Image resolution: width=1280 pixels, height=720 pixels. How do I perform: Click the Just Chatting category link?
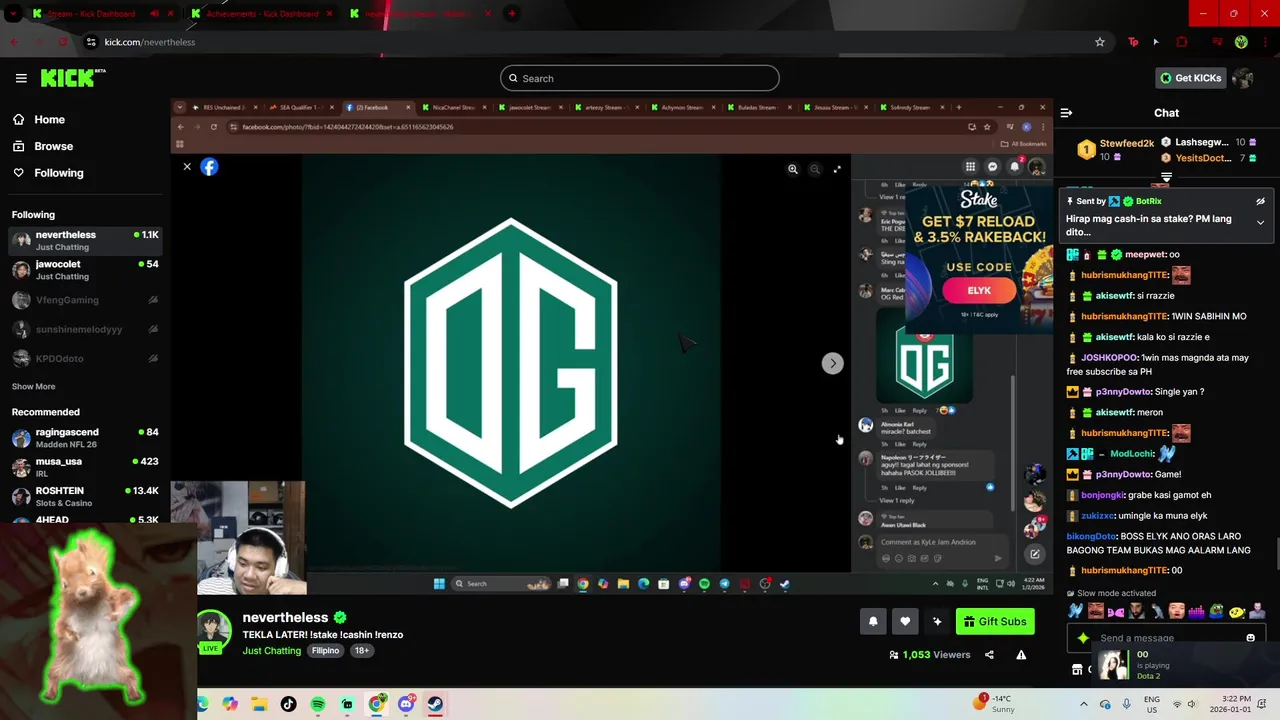tap(271, 651)
